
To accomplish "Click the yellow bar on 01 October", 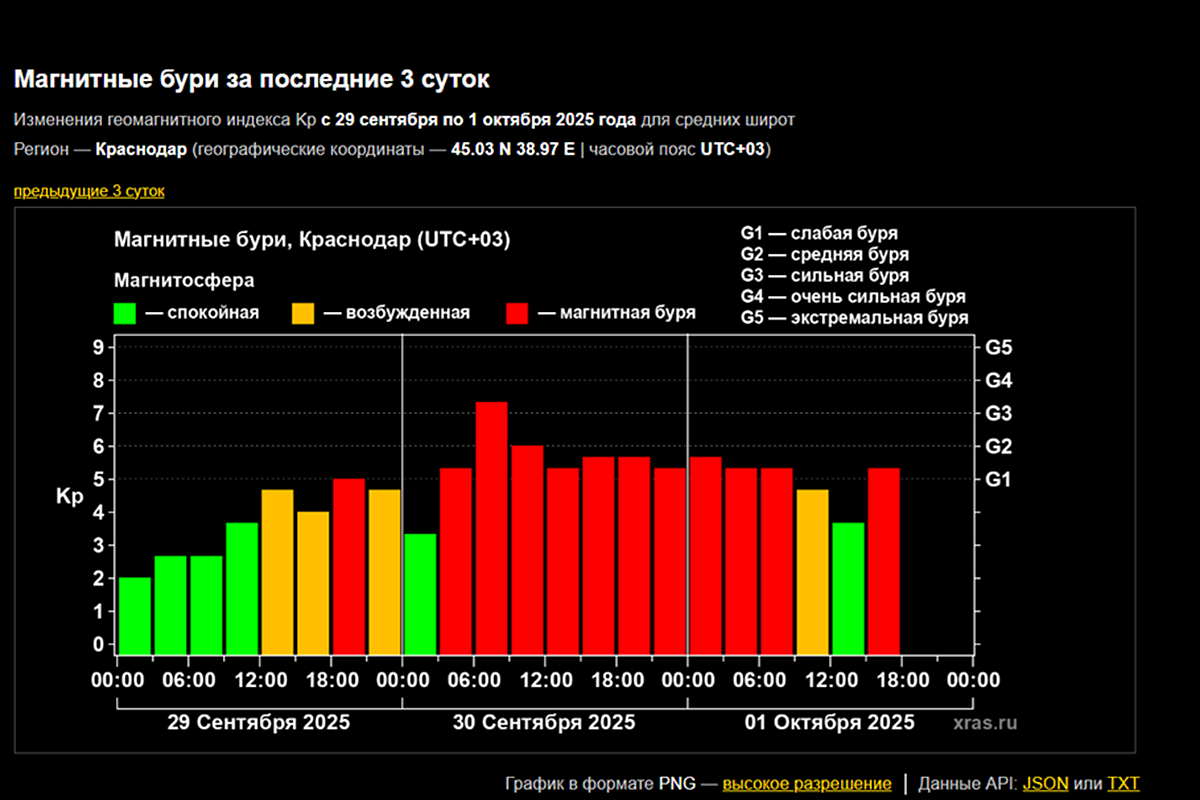I will [x=812, y=572].
